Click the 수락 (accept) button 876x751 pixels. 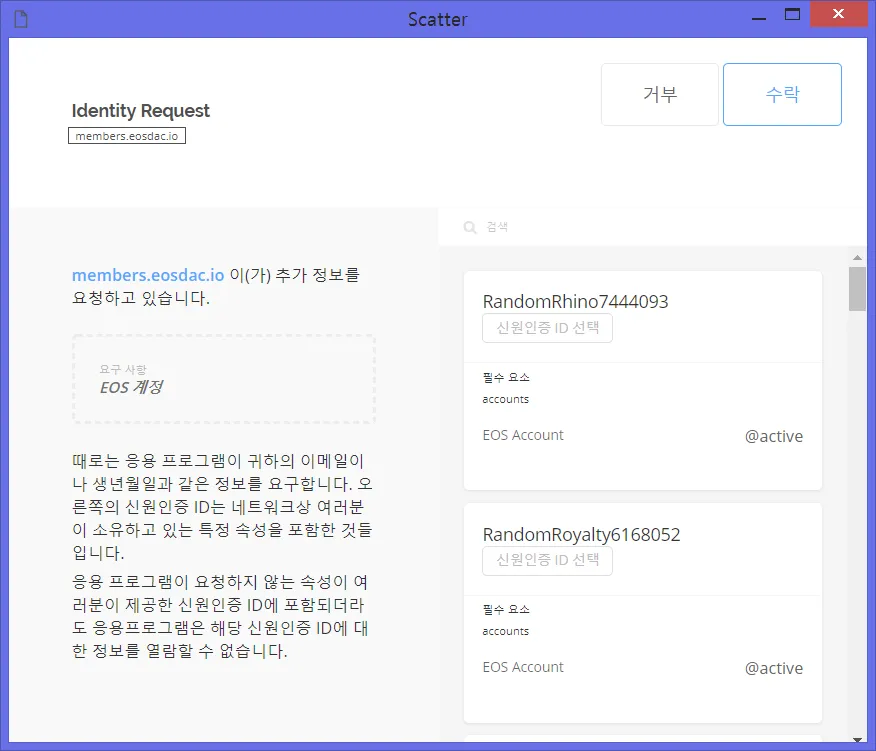tap(782, 94)
